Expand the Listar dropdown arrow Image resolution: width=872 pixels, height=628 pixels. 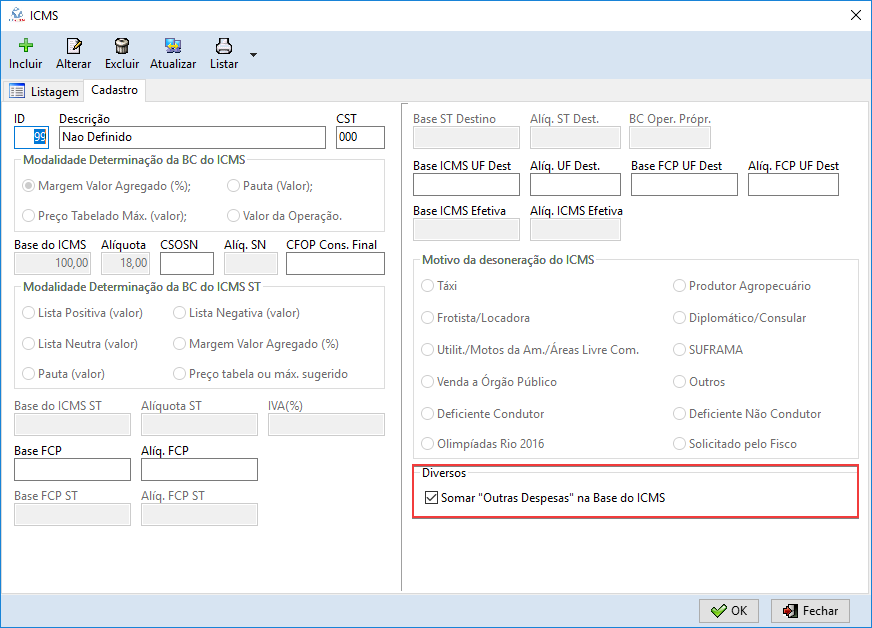pyautogui.click(x=253, y=54)
